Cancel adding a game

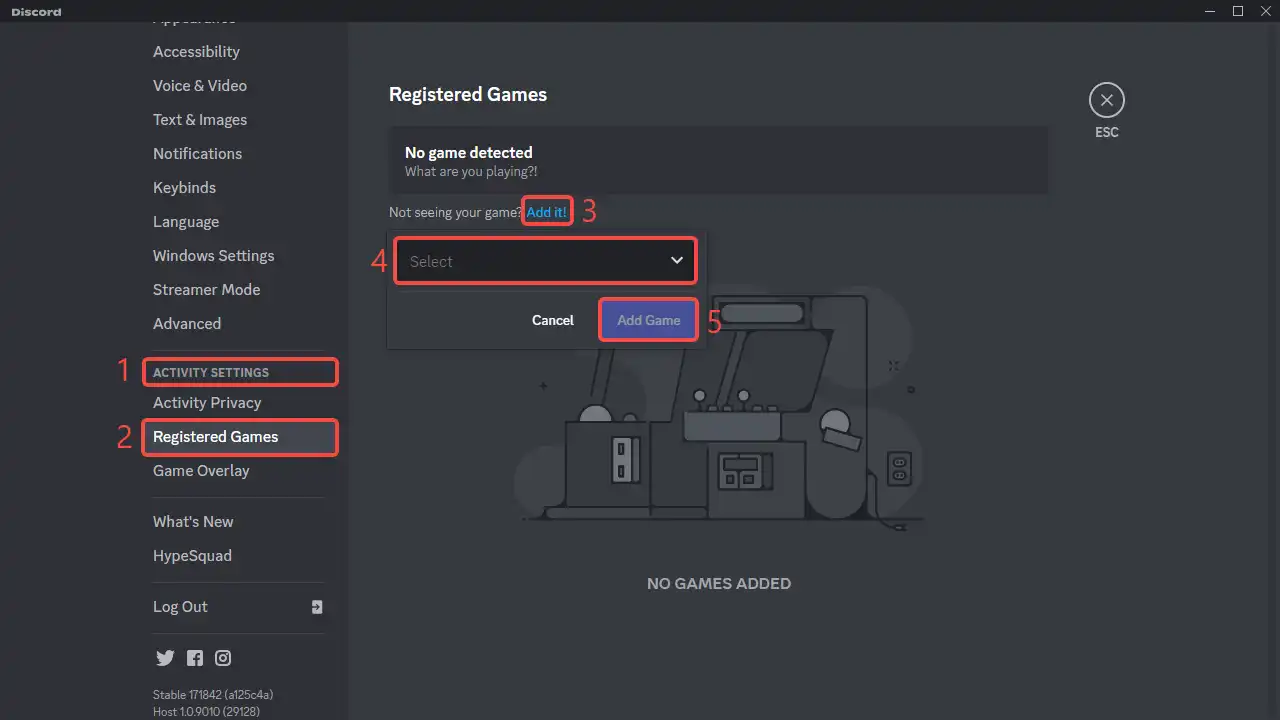pos(553,320)
